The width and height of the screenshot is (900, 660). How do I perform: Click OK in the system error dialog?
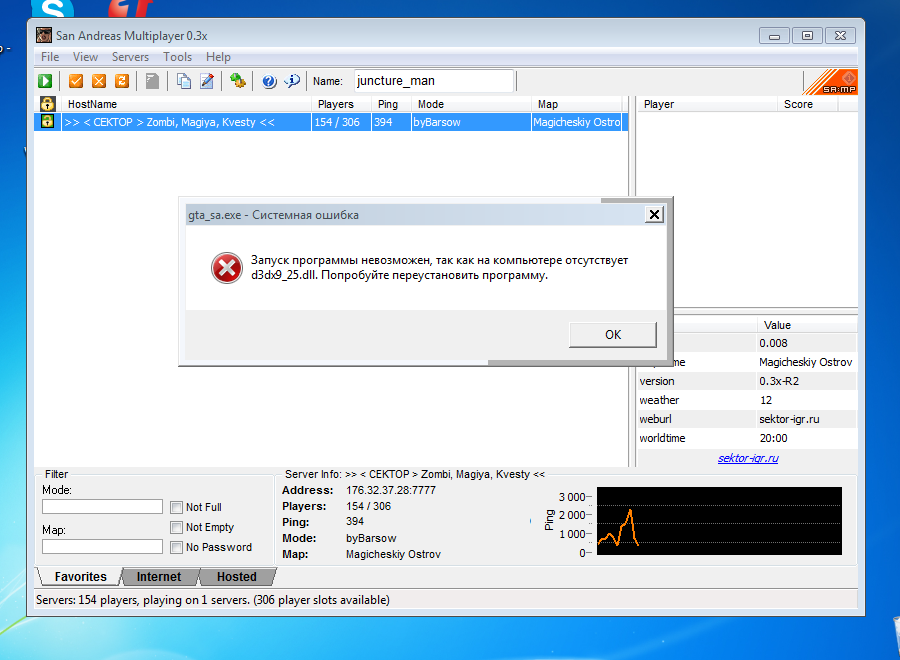[x=613, y=335]
